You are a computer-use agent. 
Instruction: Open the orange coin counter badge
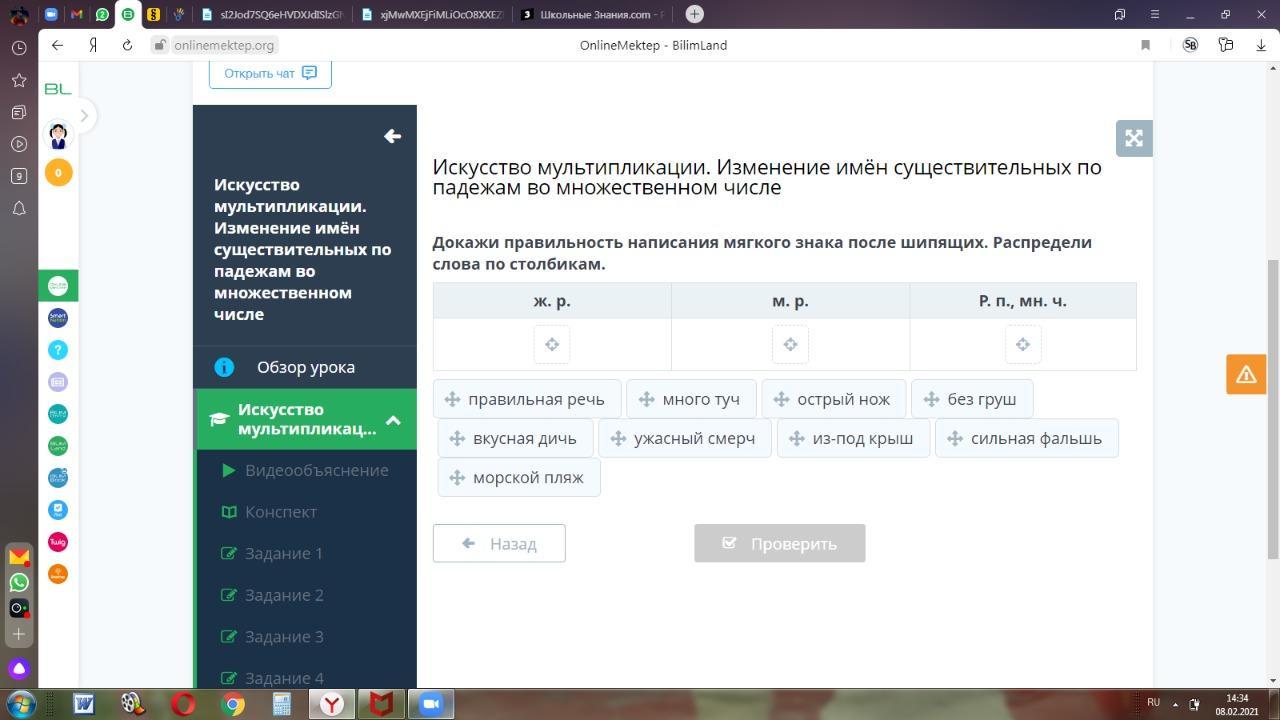pos(58,173)
